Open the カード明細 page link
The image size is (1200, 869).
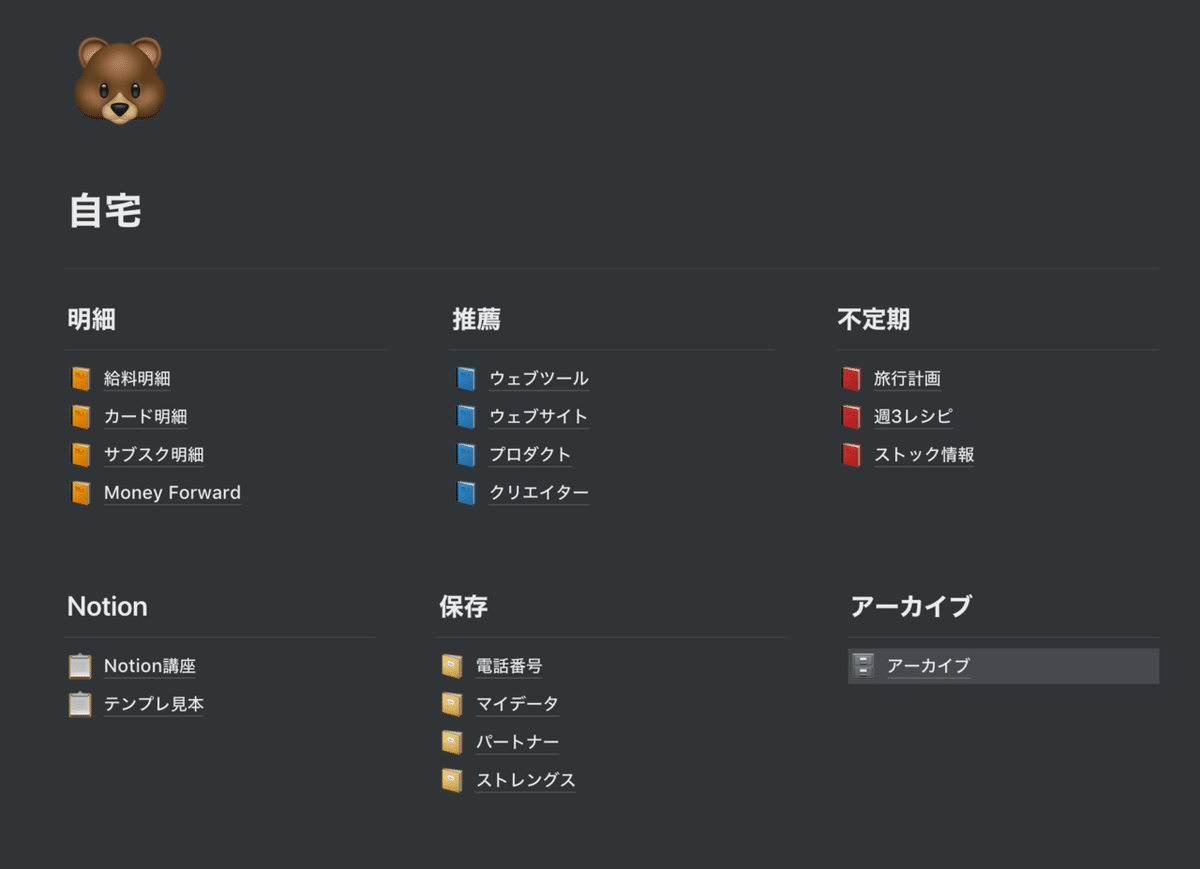tap(146, 417)
